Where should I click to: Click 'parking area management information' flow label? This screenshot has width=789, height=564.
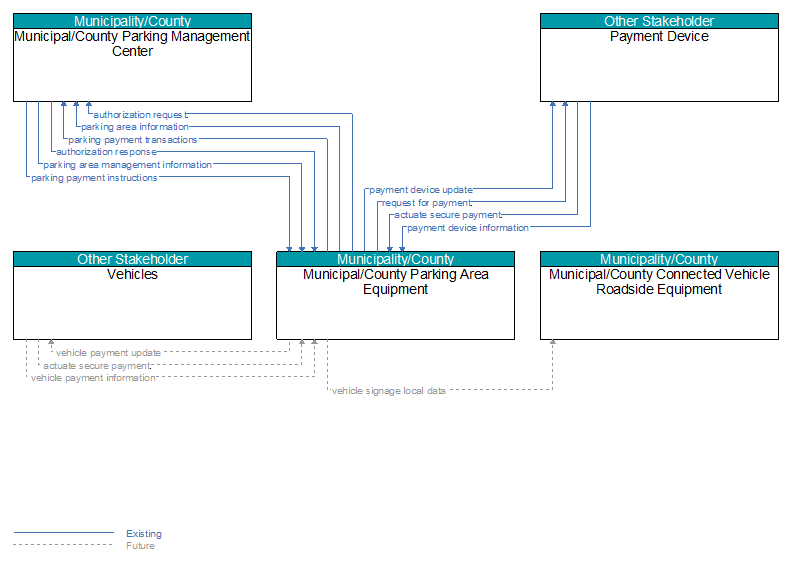[x=127, y=165]
